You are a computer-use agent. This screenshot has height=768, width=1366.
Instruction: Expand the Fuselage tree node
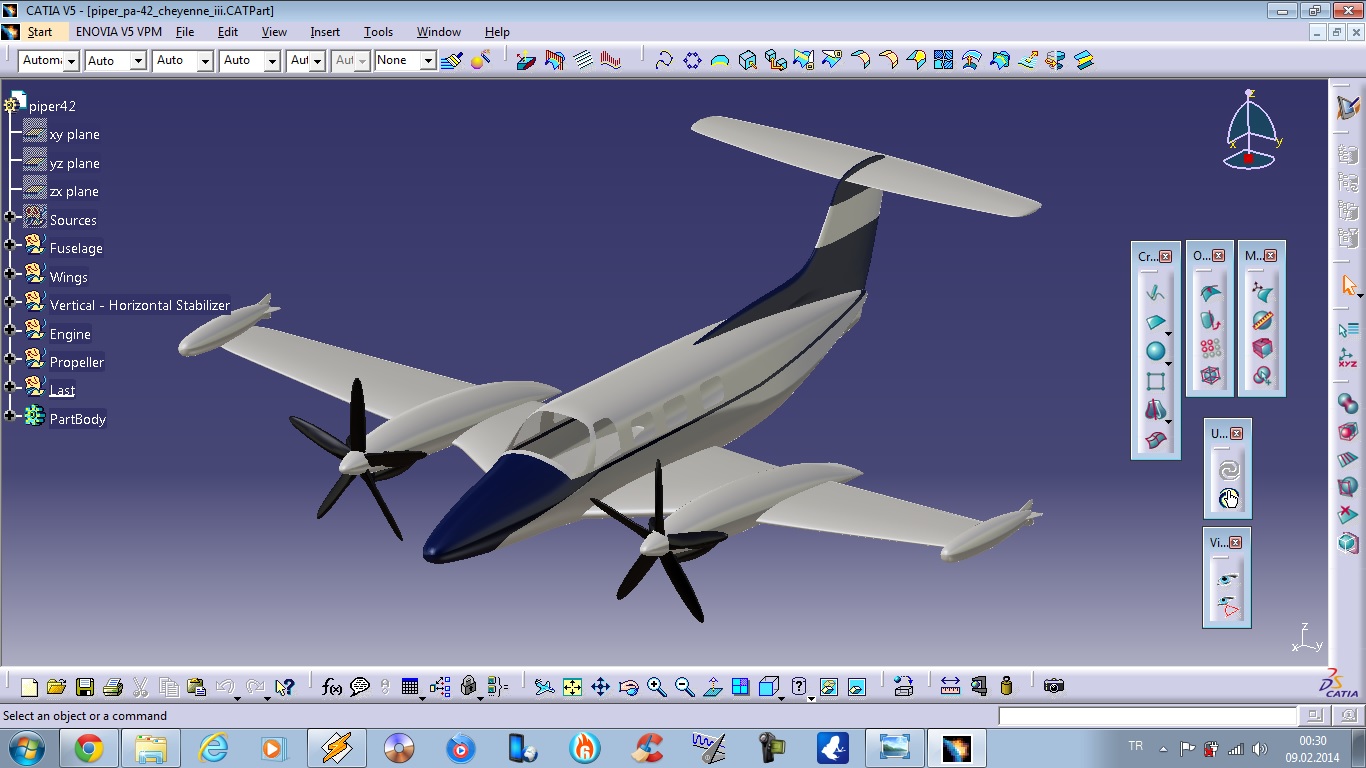point(10,245)
